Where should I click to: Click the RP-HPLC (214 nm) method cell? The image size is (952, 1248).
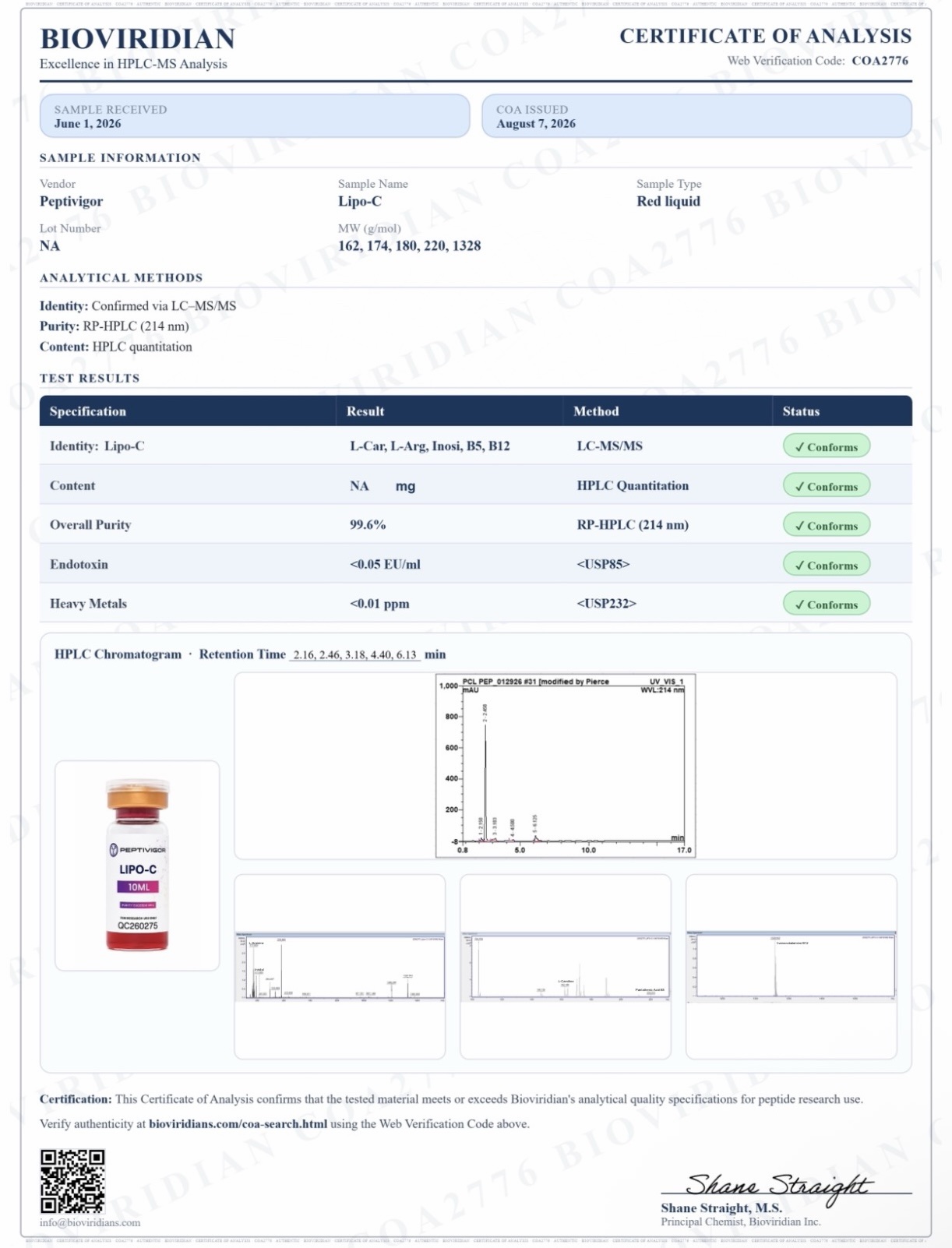coord(633,524)
